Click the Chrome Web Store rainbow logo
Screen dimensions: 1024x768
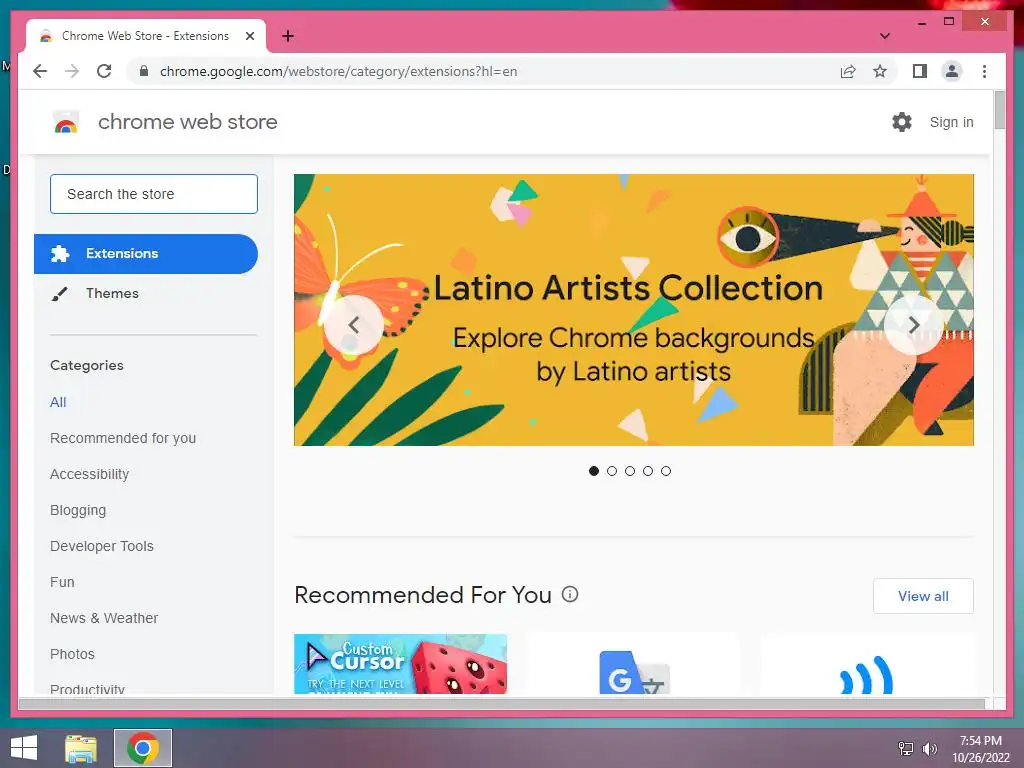point(65,122)
